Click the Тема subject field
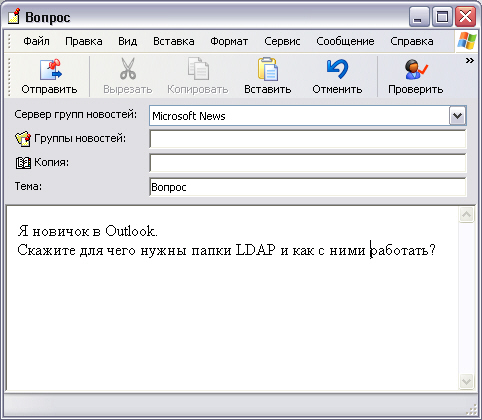This screenshot has height=420, width=482. [x=308, y=187]
